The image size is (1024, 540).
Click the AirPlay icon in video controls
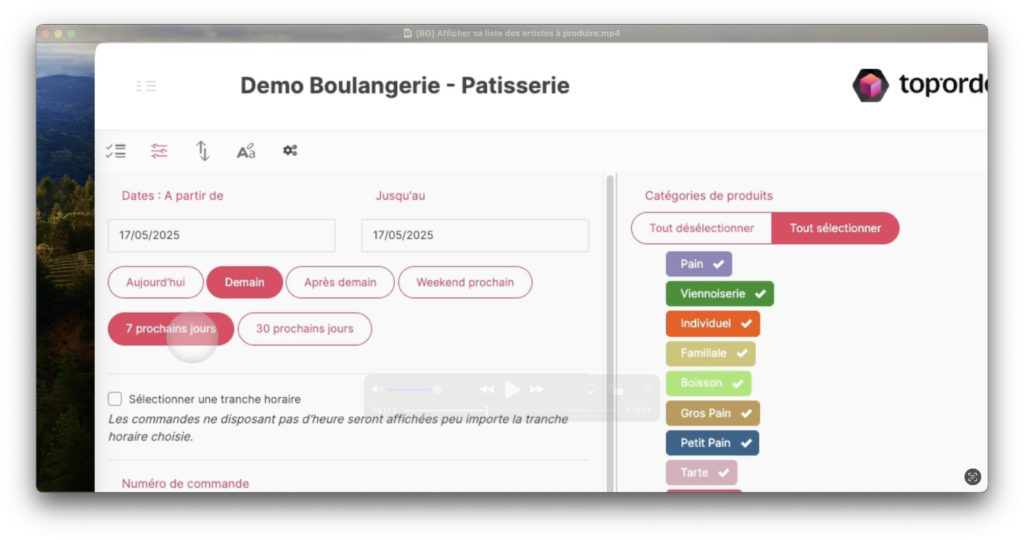[590, 389]
